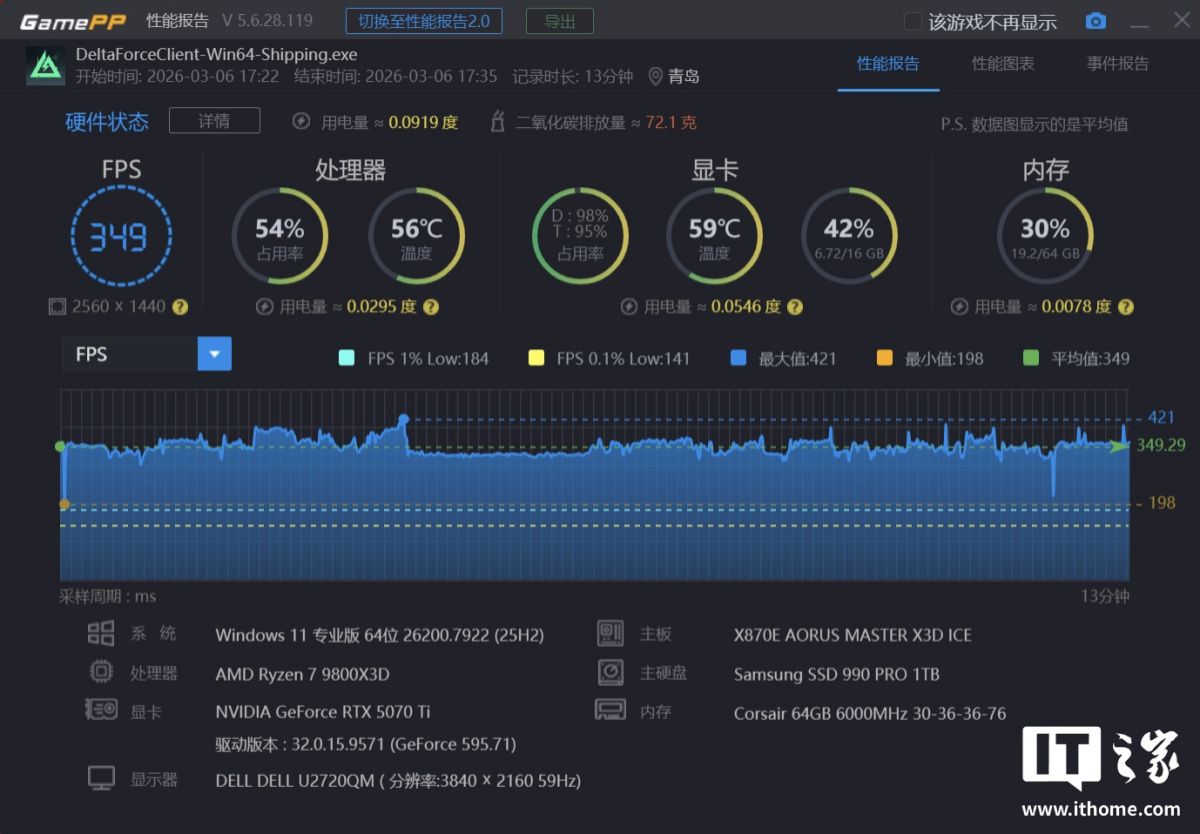
Task: Click the processor 56℃ temperature gauge
Action: click(416, 237)
